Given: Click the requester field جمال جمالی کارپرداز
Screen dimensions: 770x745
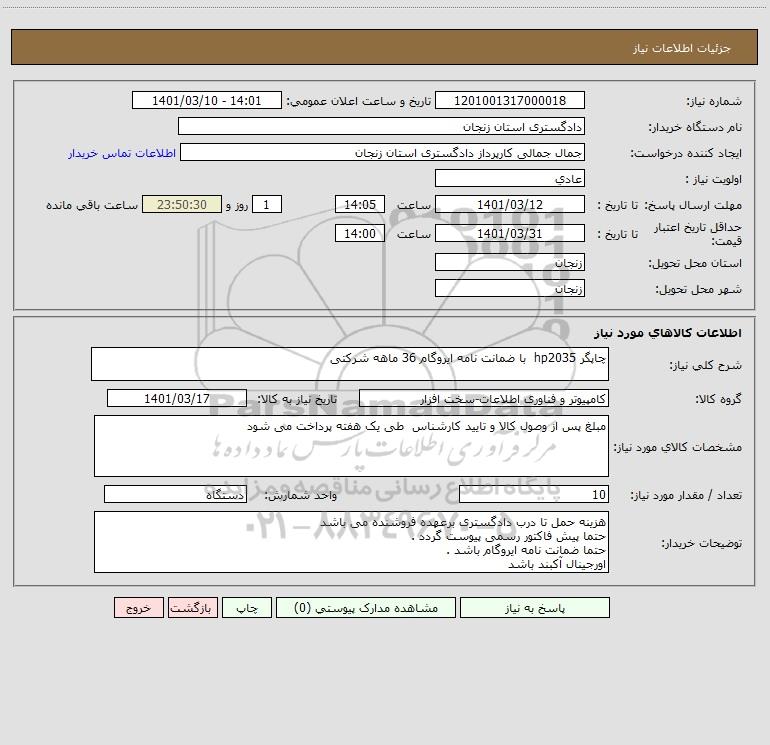Looking at the screenshot, I should coord(382,152).
